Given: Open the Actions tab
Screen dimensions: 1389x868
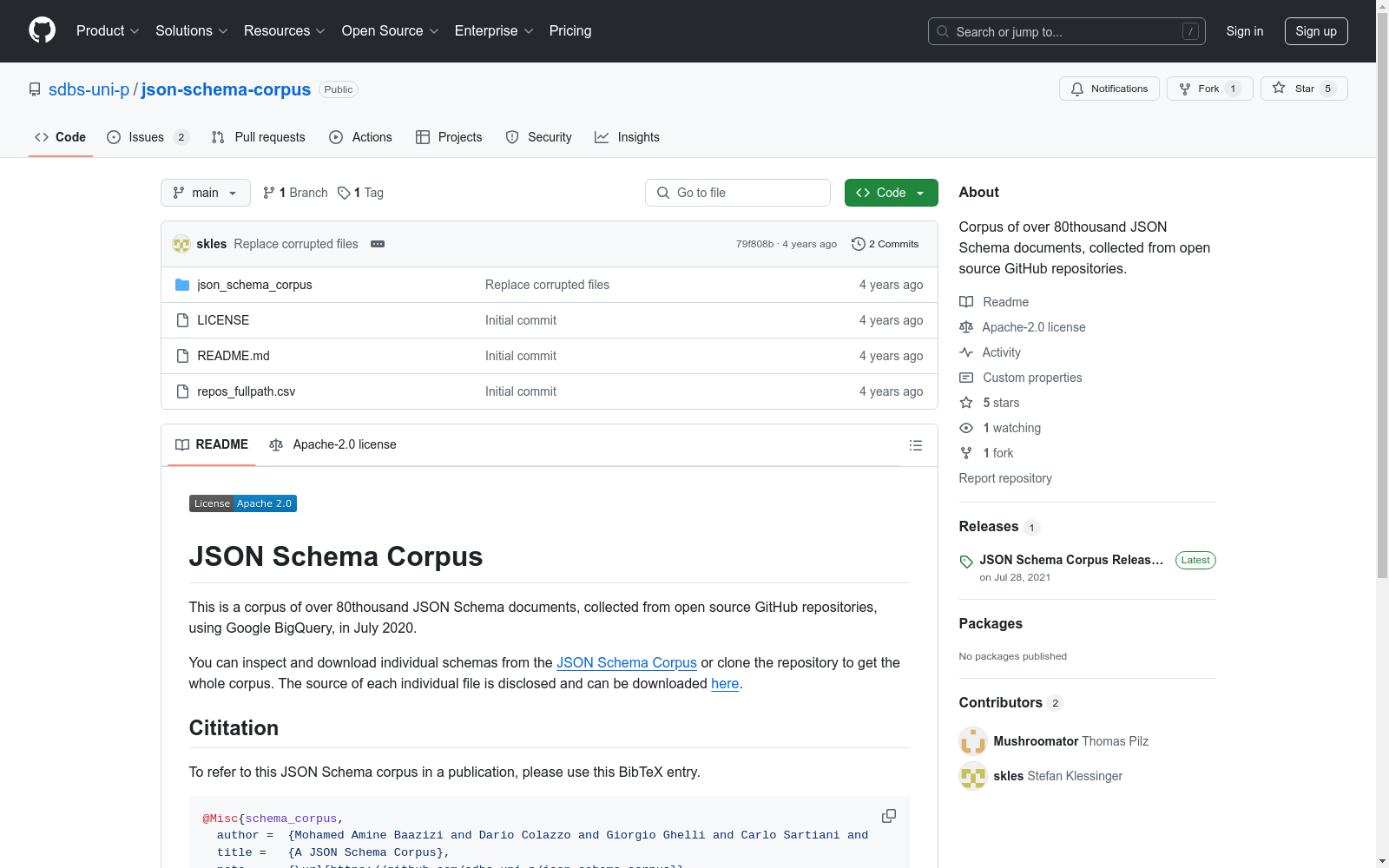Looking at the screenshot, I should tap(361, 137).
